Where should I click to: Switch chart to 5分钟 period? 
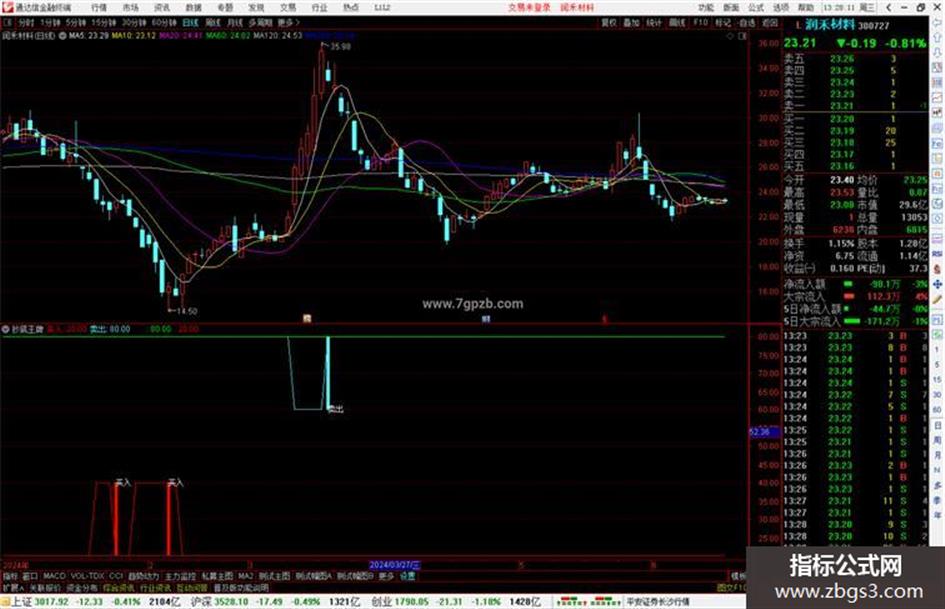(x=76, y=22)
